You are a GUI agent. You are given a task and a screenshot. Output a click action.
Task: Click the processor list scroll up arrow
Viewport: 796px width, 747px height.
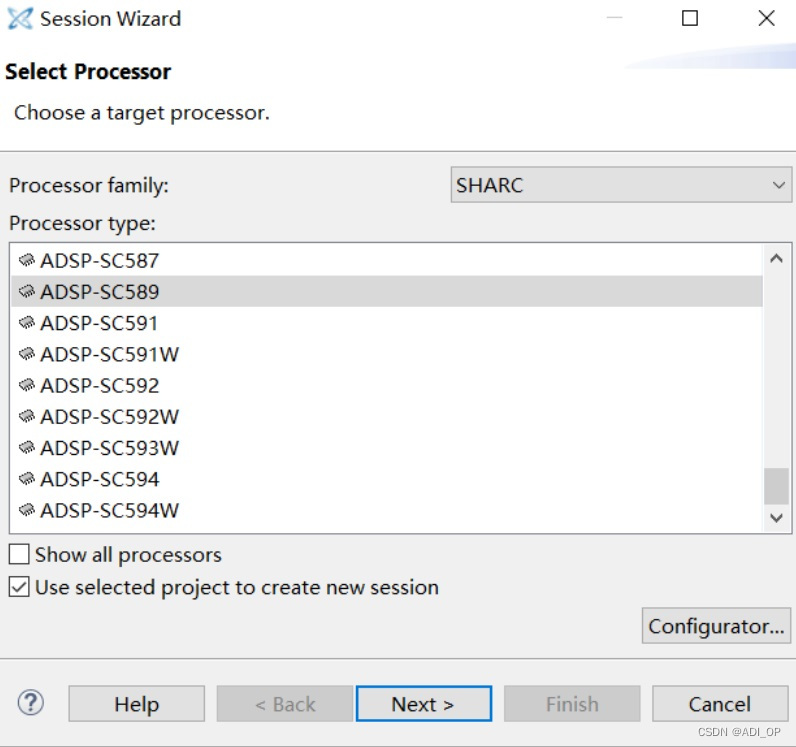point(776,258)
